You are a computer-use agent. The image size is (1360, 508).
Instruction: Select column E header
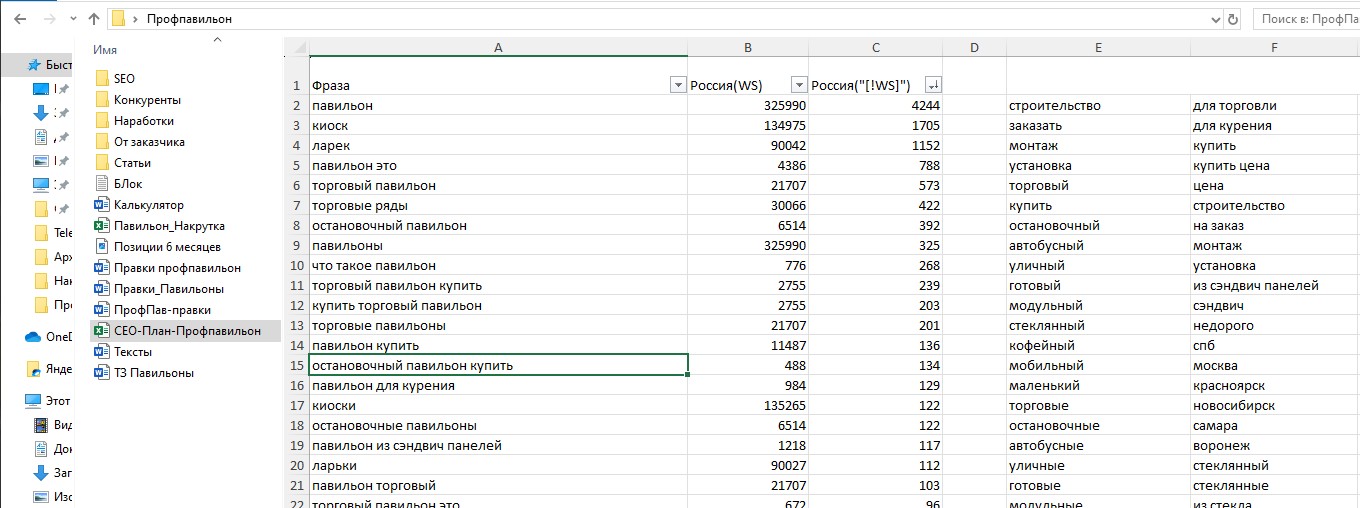pos(1097,47)
